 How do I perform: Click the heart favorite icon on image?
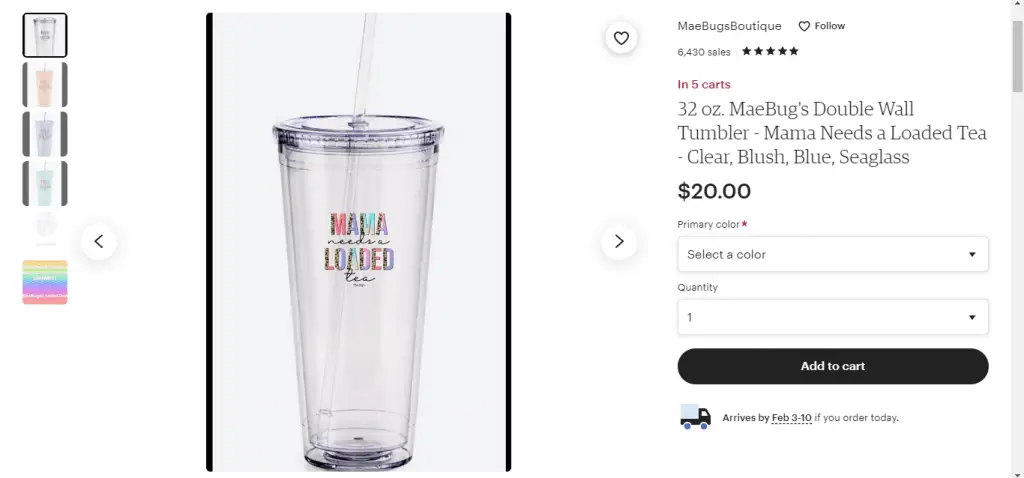pyautogui.click(x=621, y=38)
